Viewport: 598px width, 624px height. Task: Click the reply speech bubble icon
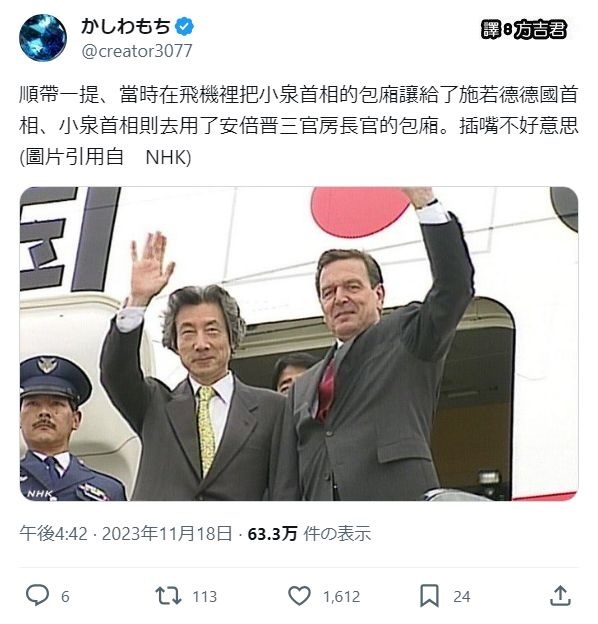(37, 595)
